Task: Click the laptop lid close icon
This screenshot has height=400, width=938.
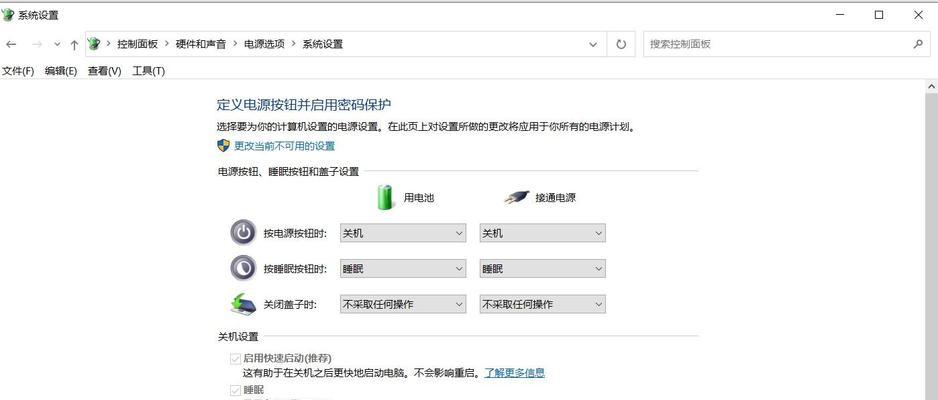Action: click(243, 304)
